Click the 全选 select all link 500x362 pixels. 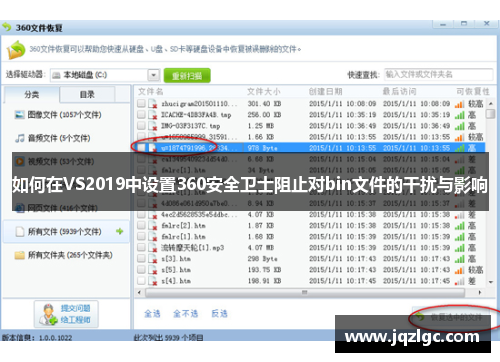(x=152, y=313)
